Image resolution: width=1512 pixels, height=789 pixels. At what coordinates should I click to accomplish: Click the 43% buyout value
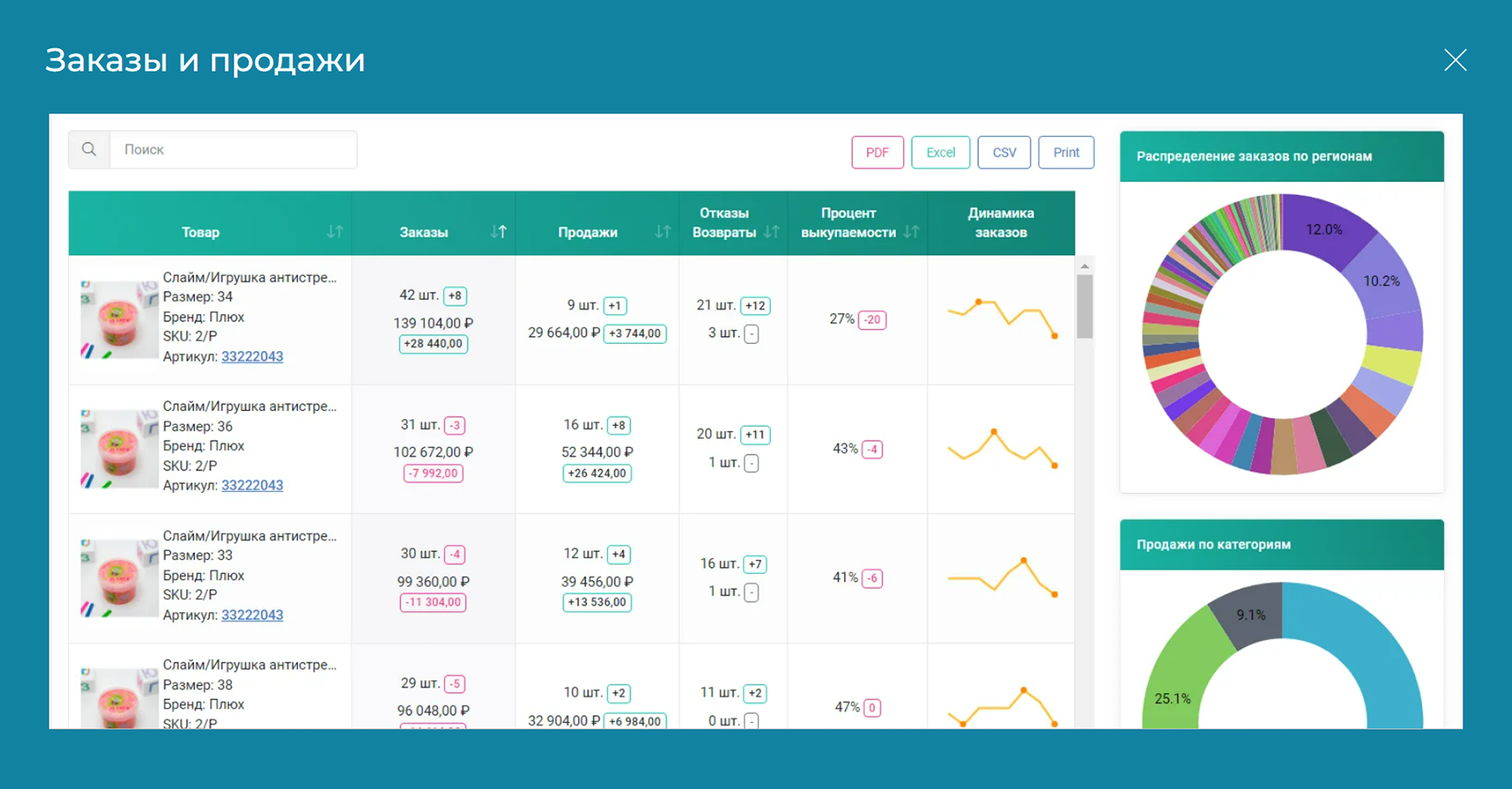[845, 448]
